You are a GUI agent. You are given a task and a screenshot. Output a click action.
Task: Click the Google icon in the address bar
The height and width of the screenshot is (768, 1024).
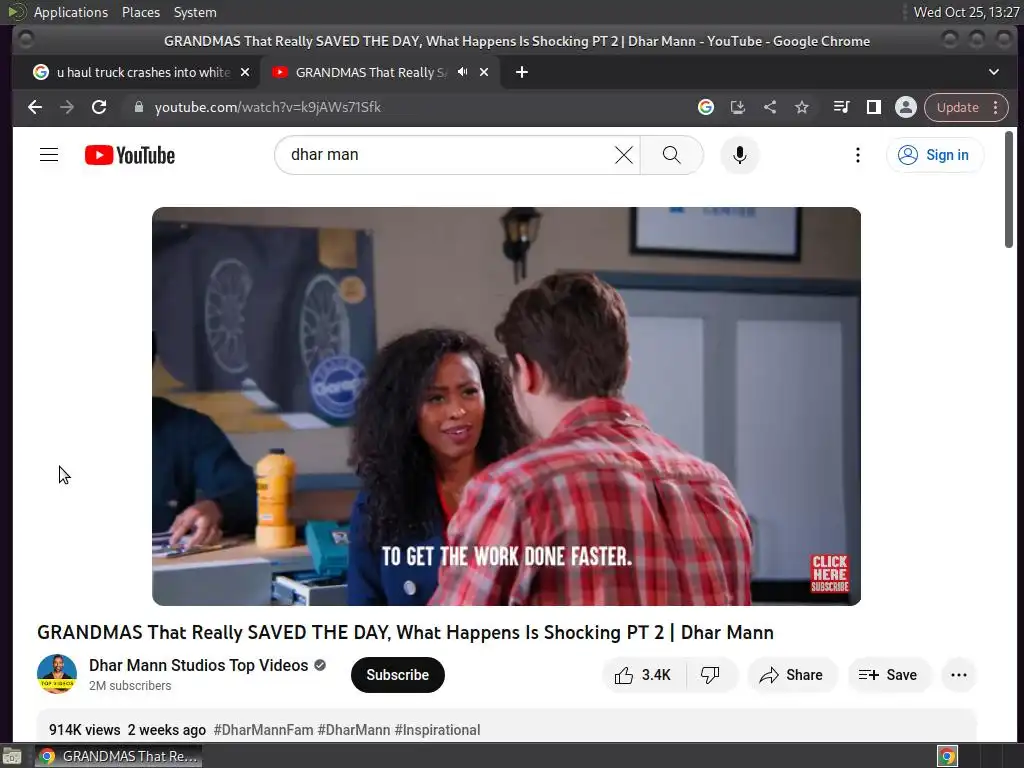click(705, 107)
